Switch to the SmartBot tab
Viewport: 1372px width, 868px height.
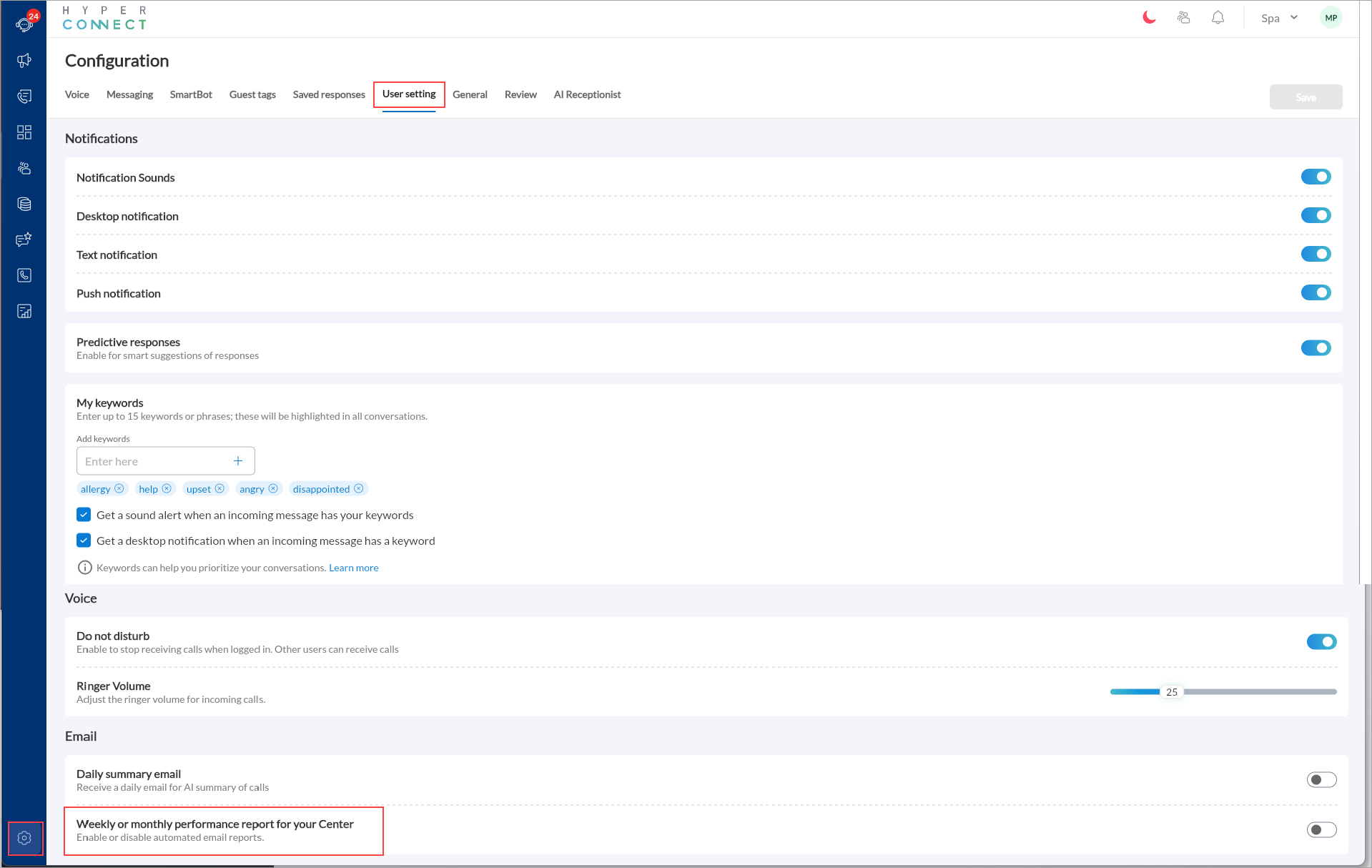pyautogui.click(x=191, y=94)
